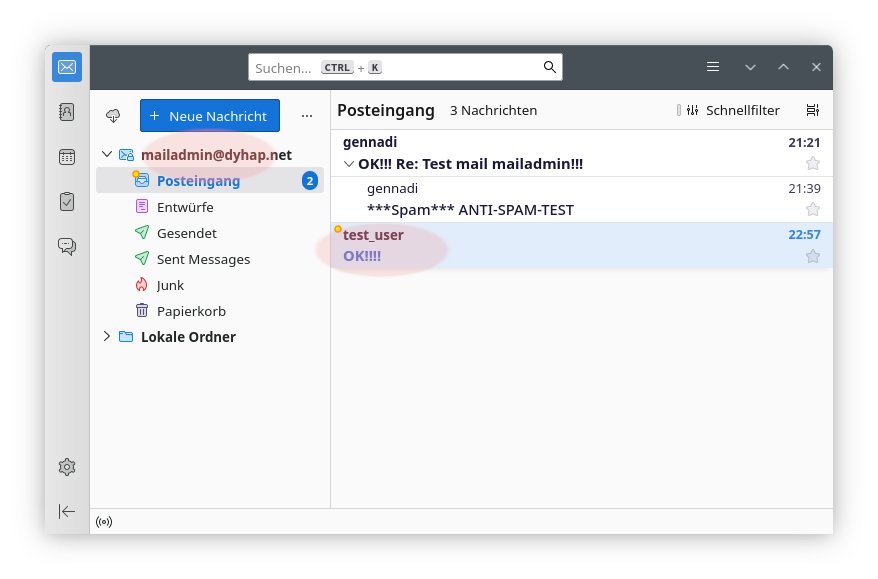Open the Tasks space
This screenshot has height=579, width=878.
coord(67,201)
